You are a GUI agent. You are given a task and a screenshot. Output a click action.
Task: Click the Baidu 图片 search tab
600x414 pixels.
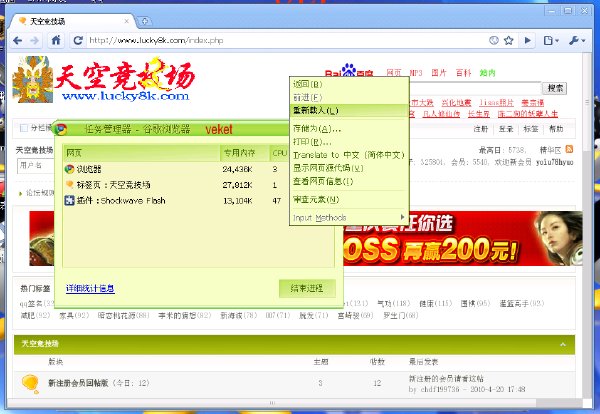tap(439, 73)
